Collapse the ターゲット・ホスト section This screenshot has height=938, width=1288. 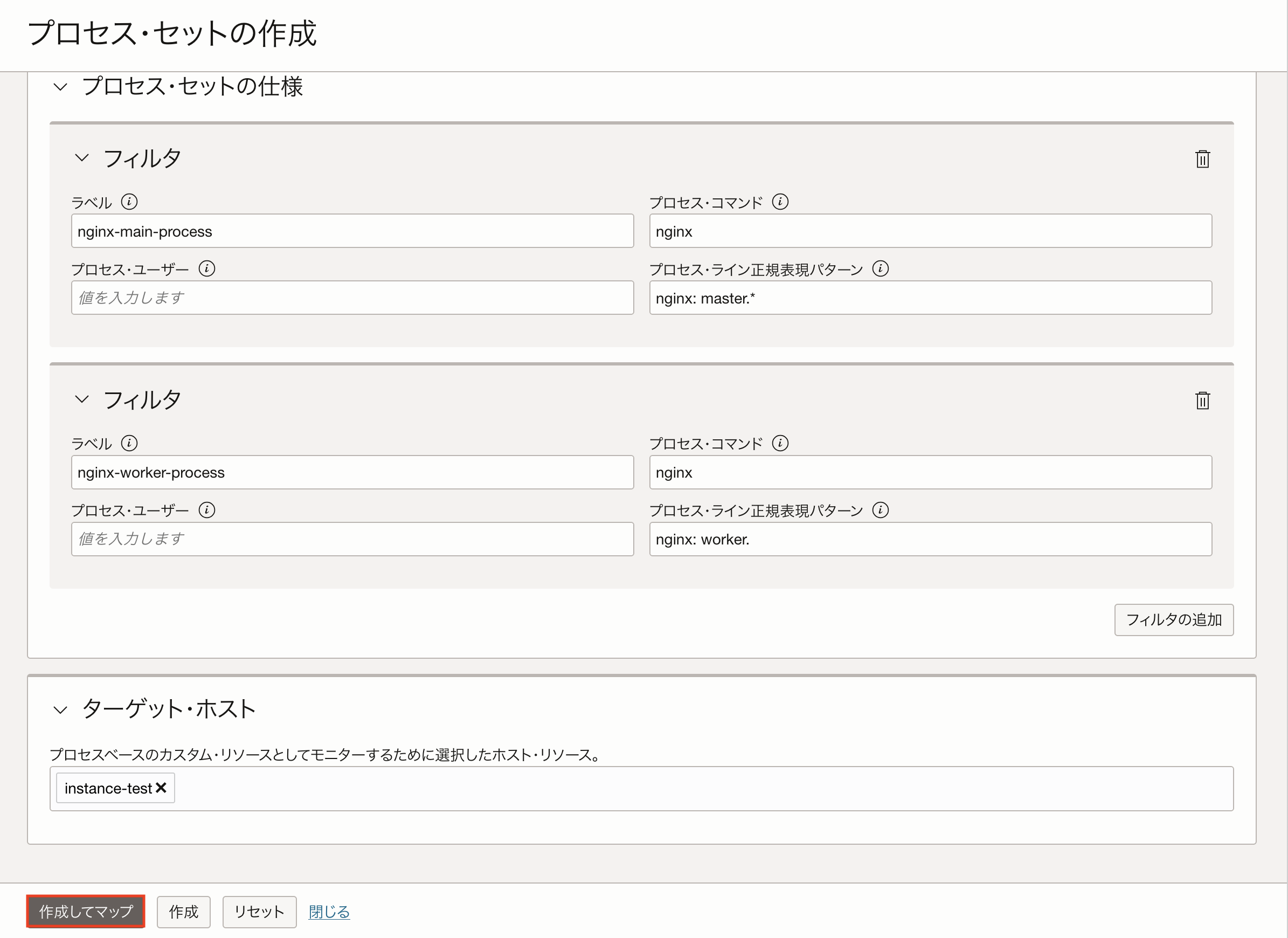60,709
